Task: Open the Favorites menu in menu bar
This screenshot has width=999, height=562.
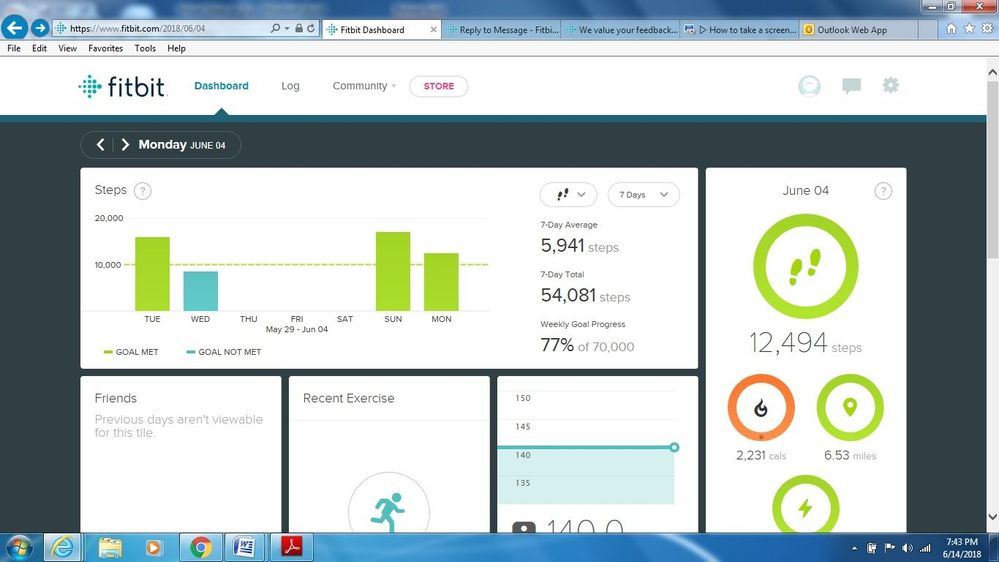Action: coord(105,48)
